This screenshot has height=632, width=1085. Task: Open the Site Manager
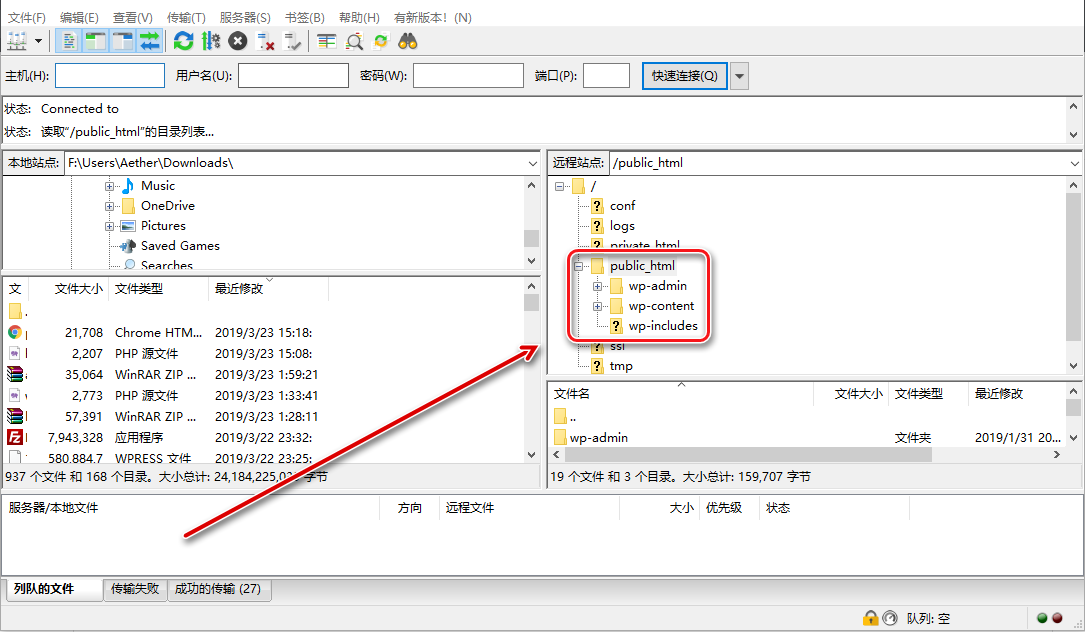pyautogui.click(x=17, y=41)
